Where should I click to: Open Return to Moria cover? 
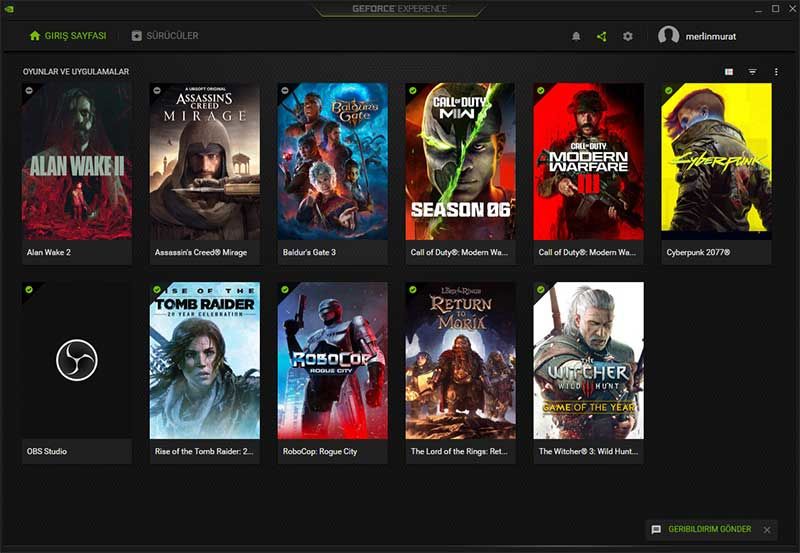click(x=460, y=360)
